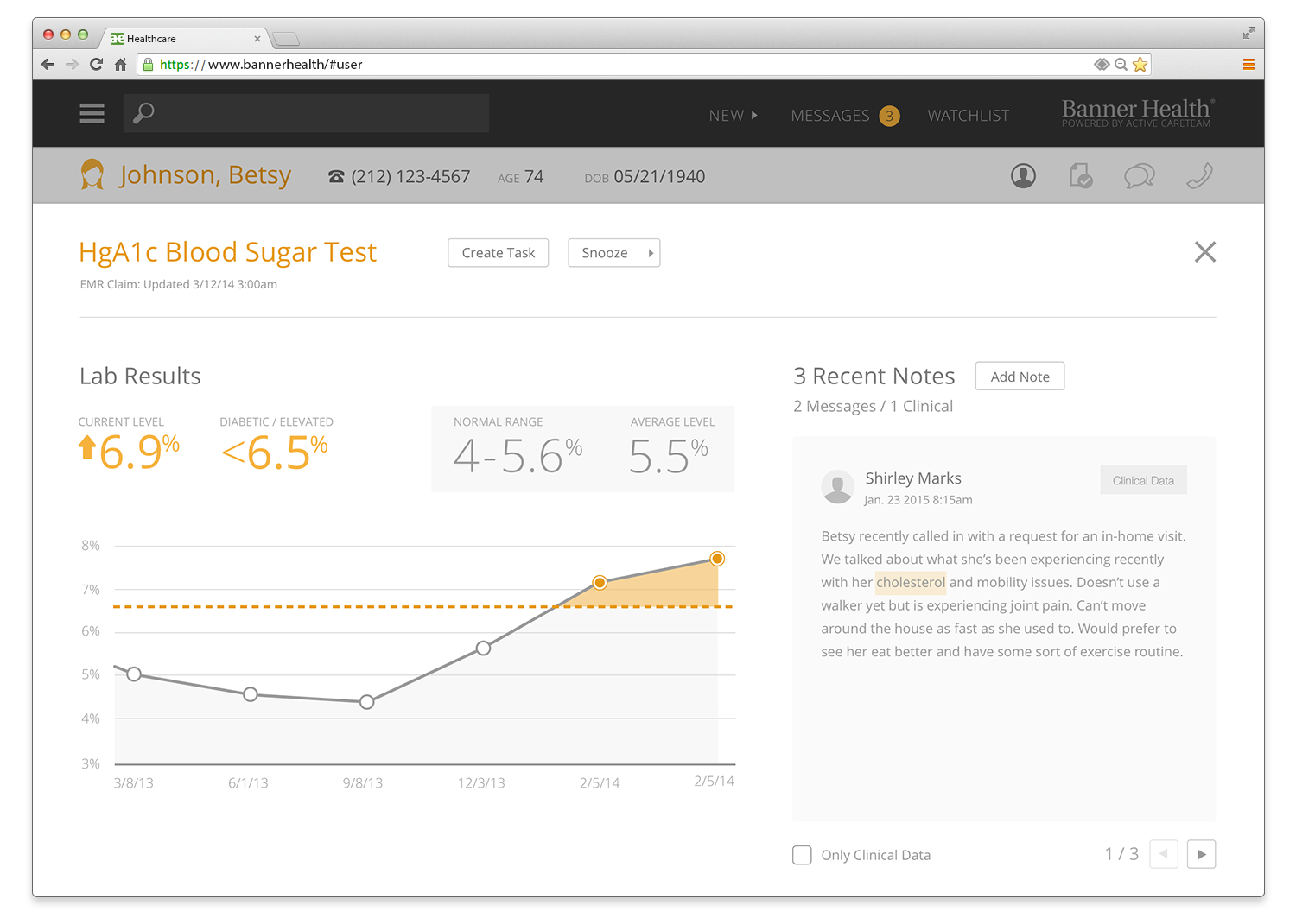Click the normal range value 4-5.6%
Screen dimensions: 1296x924
pos(518,456)
